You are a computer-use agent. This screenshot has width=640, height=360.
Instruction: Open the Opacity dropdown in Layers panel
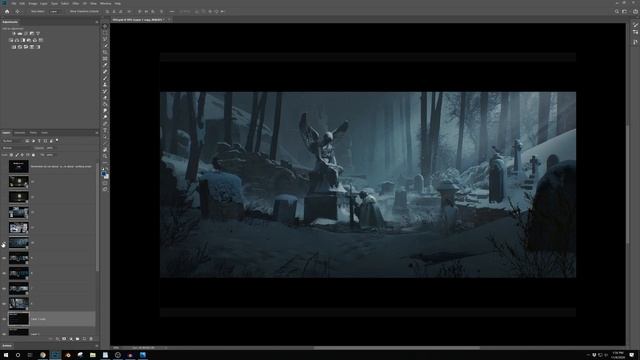50,148
